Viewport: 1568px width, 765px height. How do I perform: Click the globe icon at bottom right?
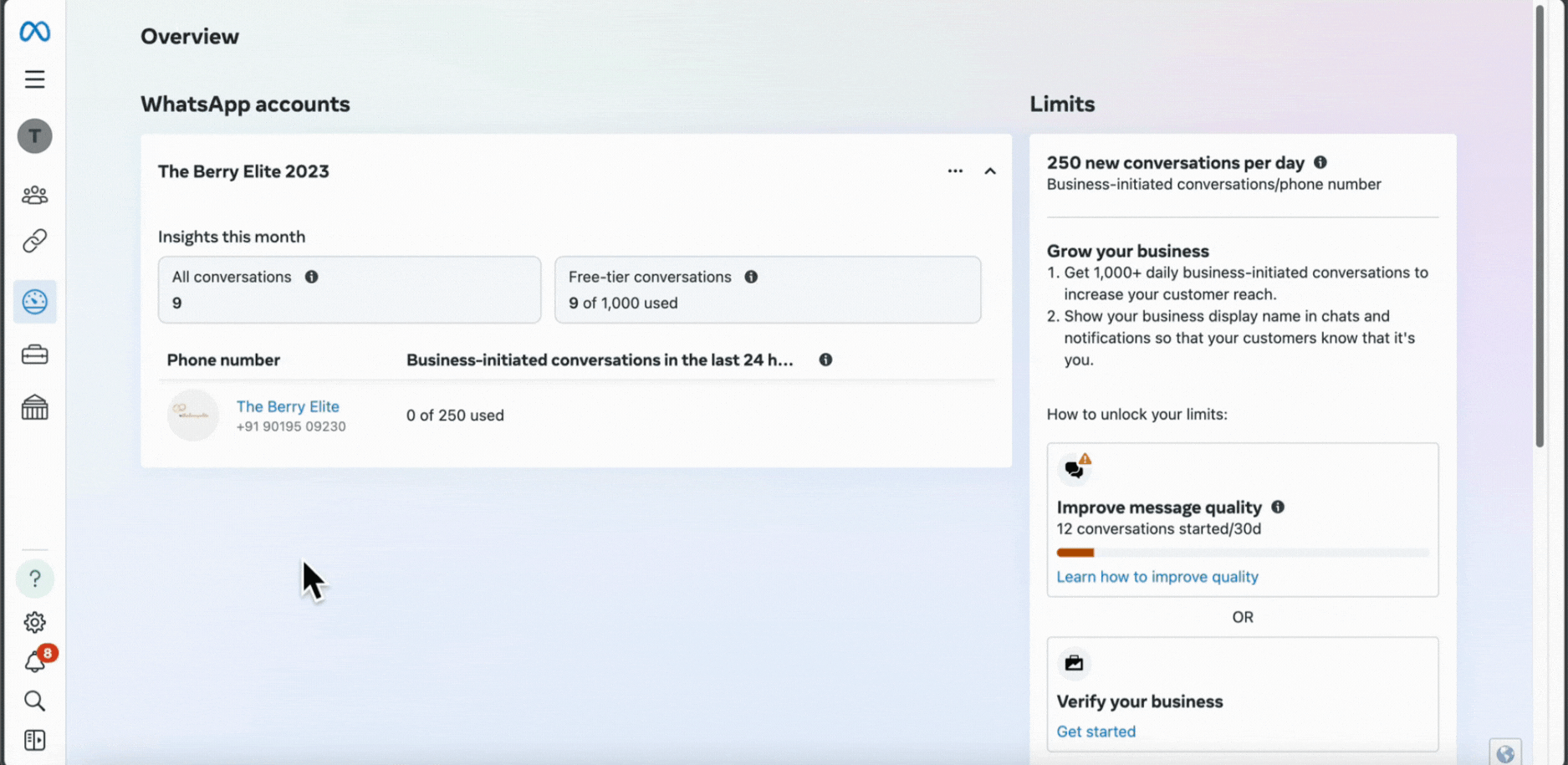click(x=1505, y=752)
